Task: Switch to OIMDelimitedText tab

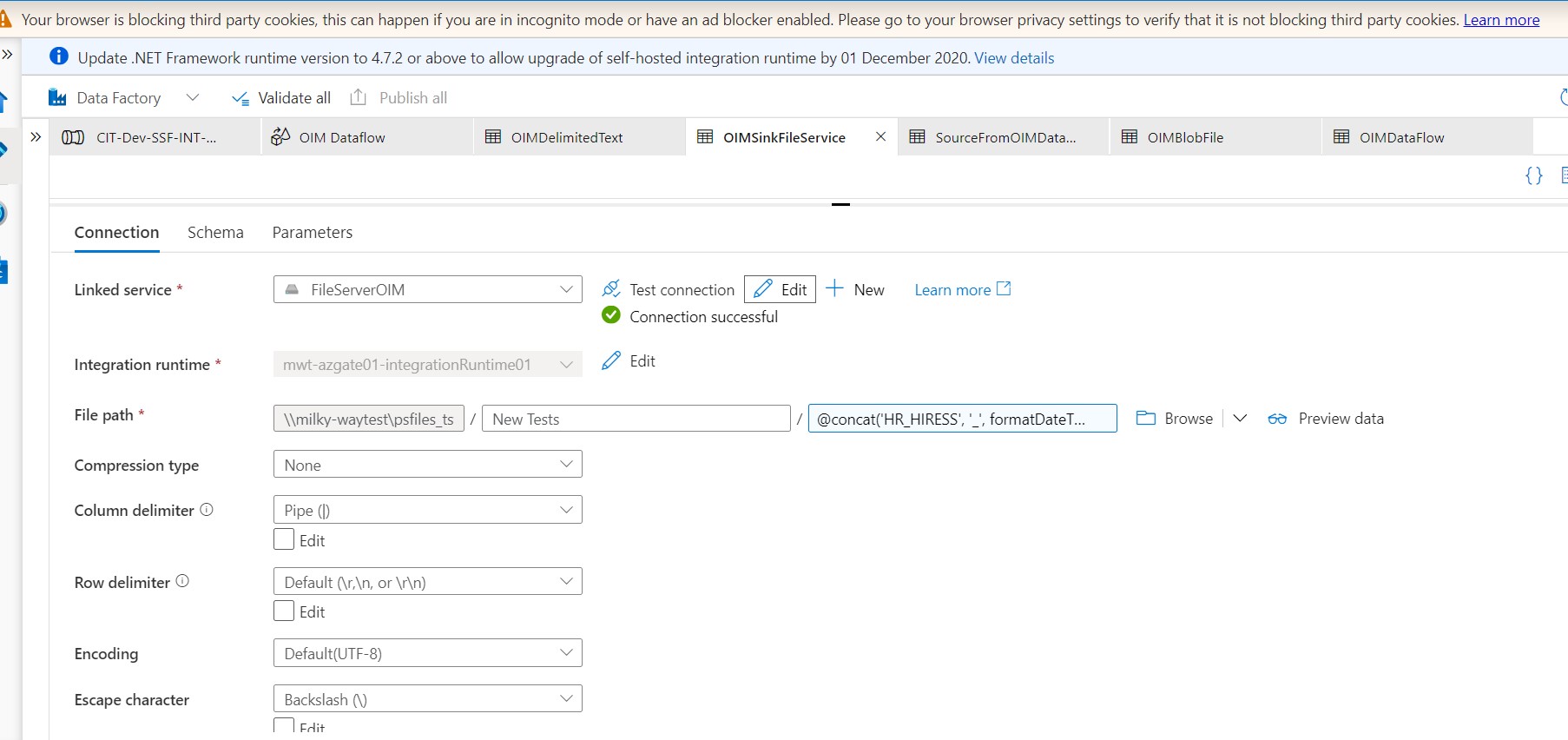Action: (579, 137)
